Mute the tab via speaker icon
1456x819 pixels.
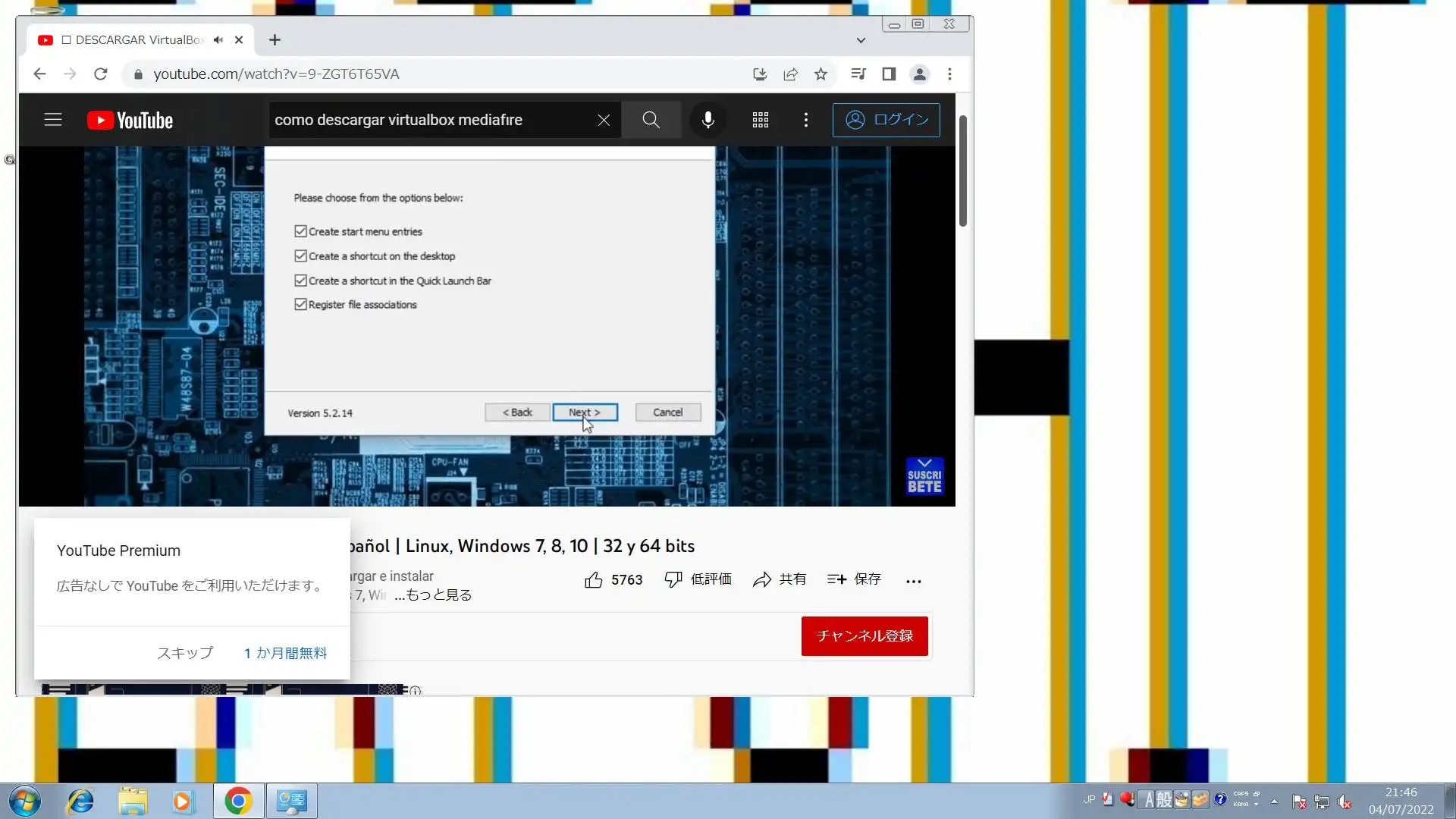[218, 40]
